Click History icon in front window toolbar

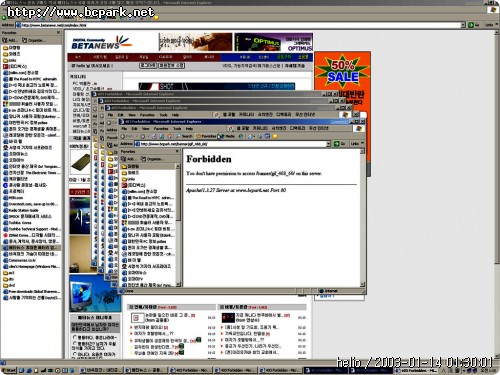click(241, 136)
